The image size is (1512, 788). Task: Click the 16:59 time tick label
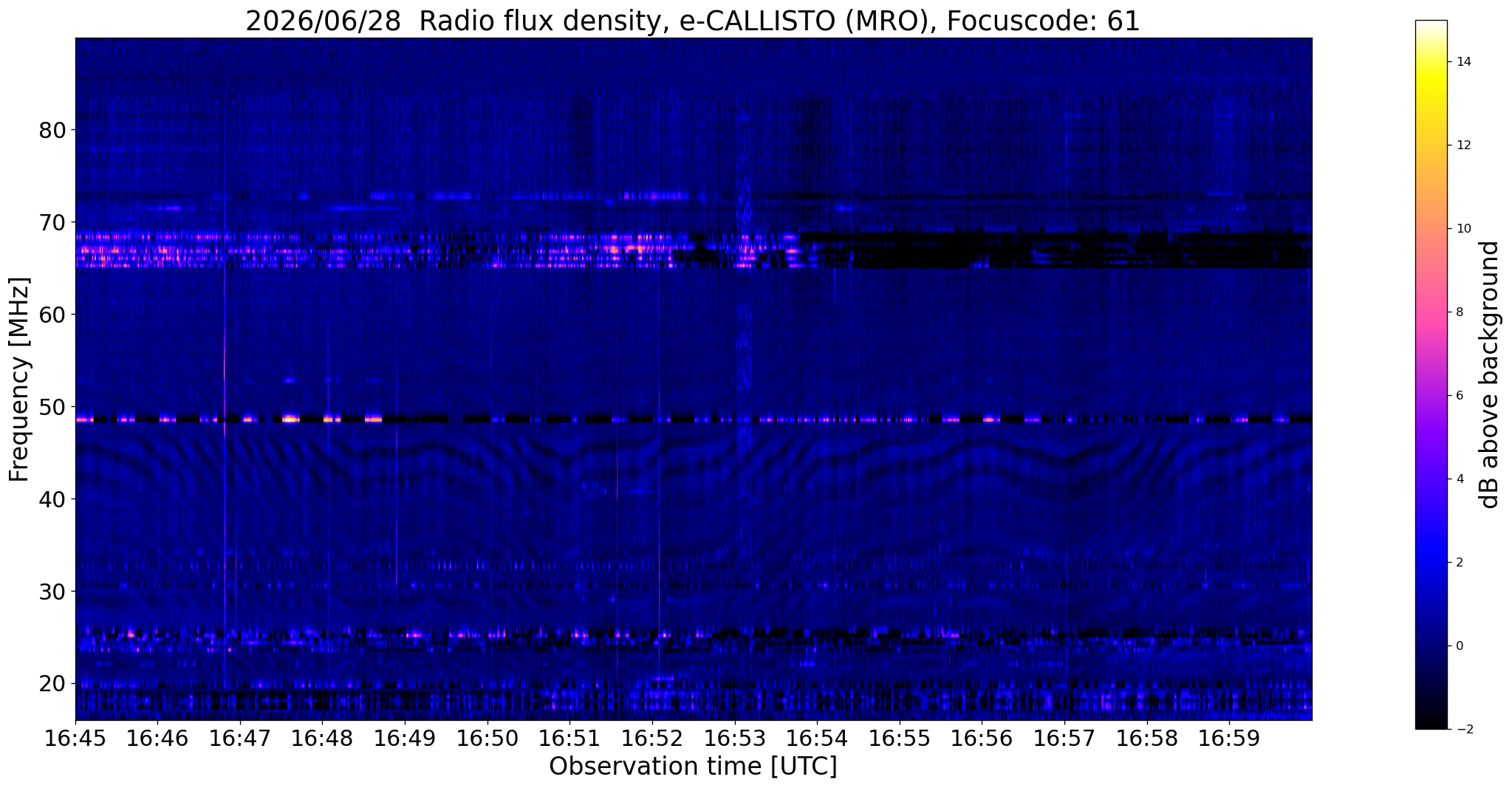click(x=1229, y=737)
